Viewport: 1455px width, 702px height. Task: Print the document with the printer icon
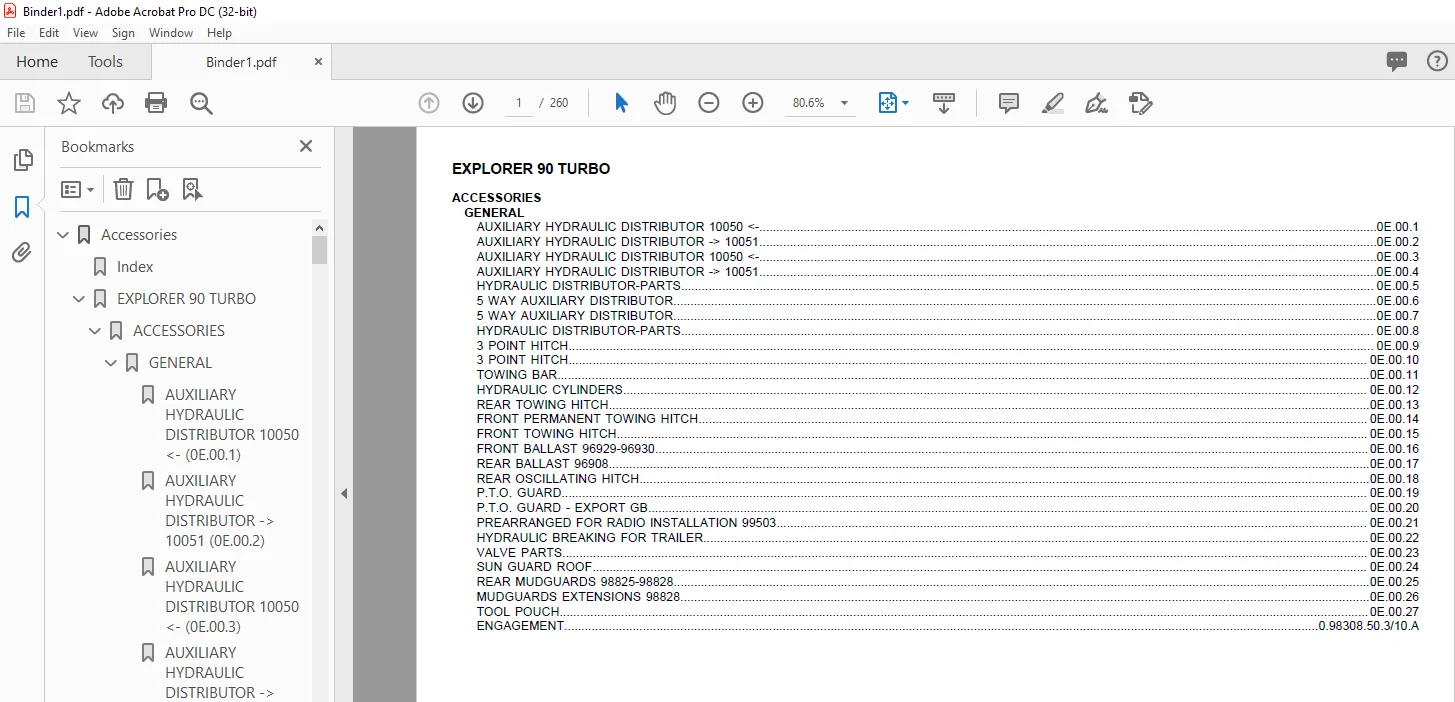(x=156, y=103)
